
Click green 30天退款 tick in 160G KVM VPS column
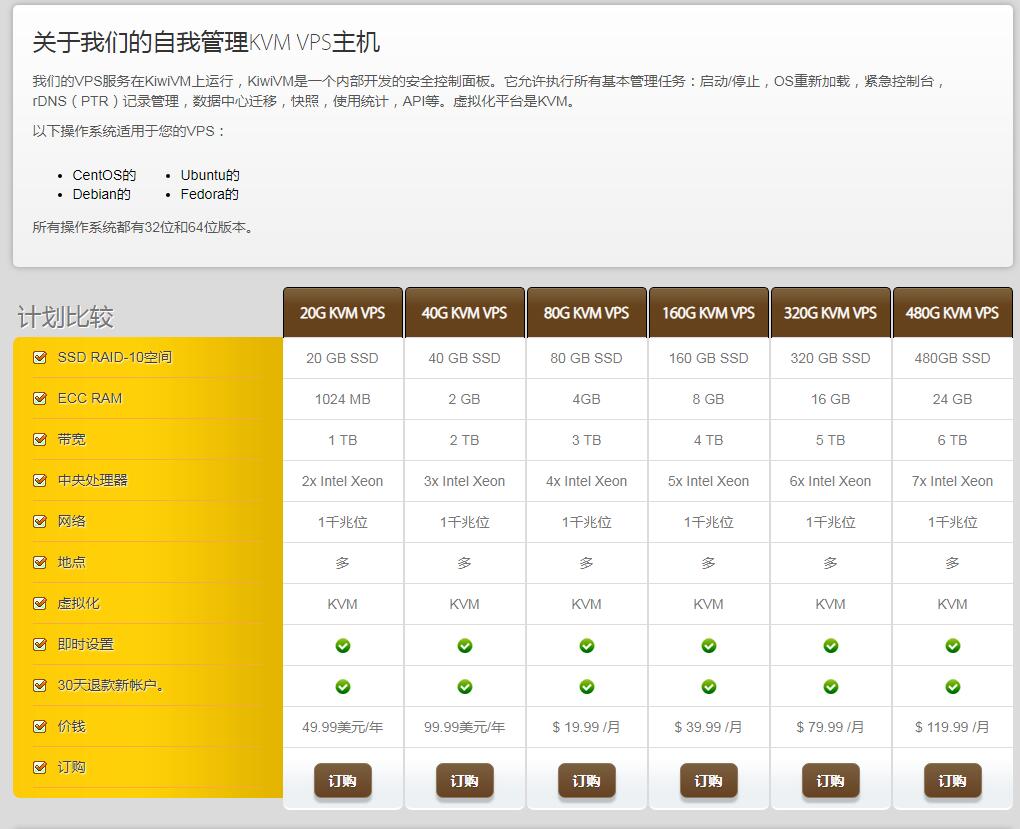pos(708,686)
